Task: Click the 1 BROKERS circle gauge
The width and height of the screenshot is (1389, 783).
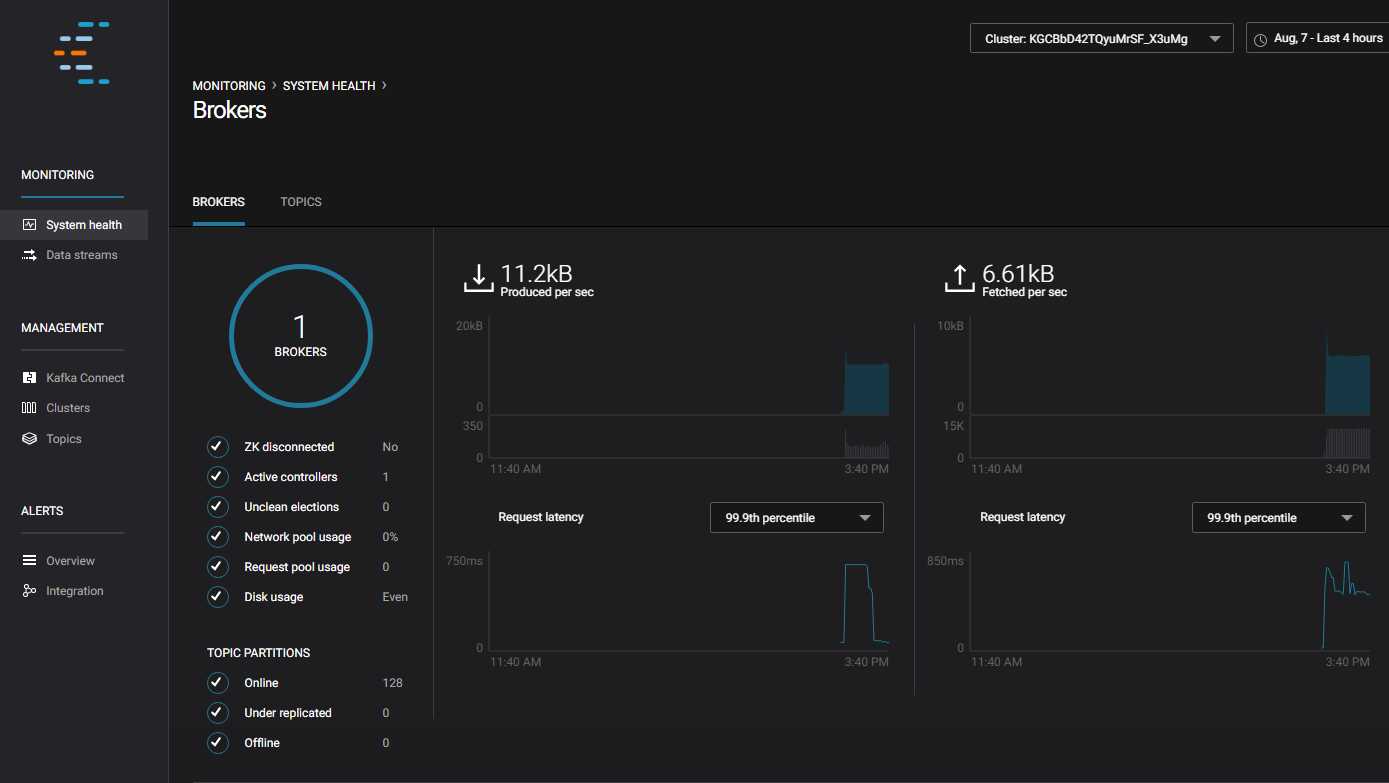Action: 301,336
